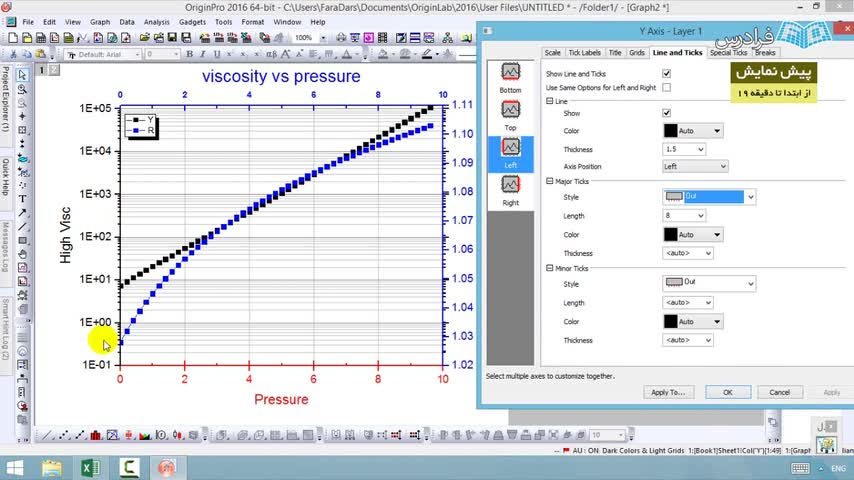Switch to the Special Ticks tab

[728, 53]
